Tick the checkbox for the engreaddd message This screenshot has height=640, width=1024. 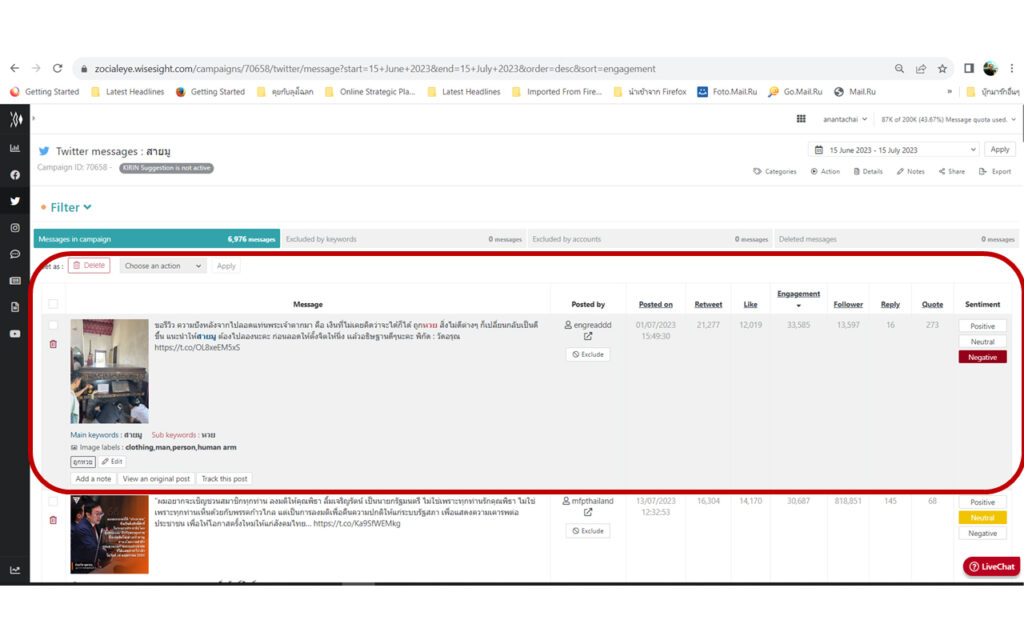coord(54,325)
